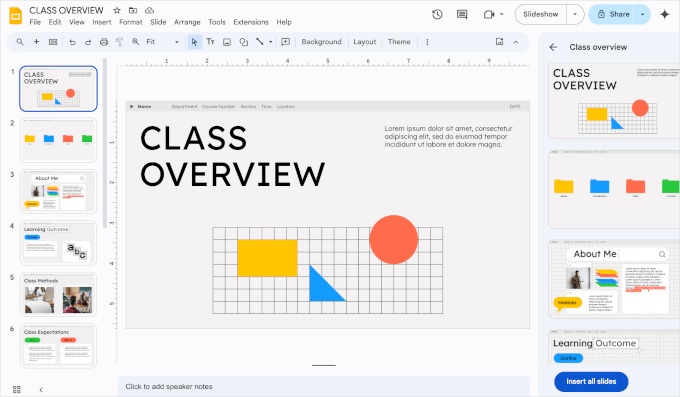The width and height of the screenshot is (680, 397).
Task: Activate the paint format tool
Action: tap(120, 42)
